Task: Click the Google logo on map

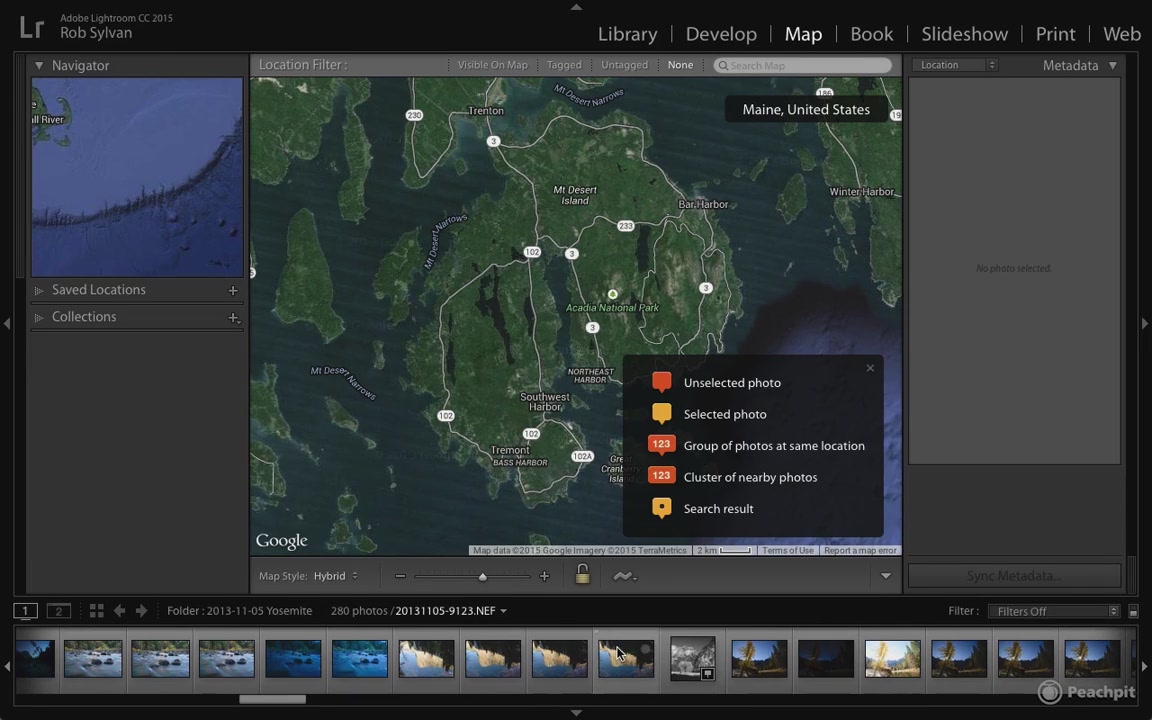Action: pos(281,541)
